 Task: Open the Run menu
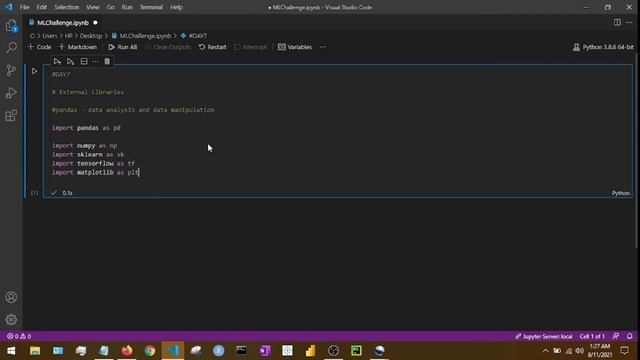tap(127, 7)
